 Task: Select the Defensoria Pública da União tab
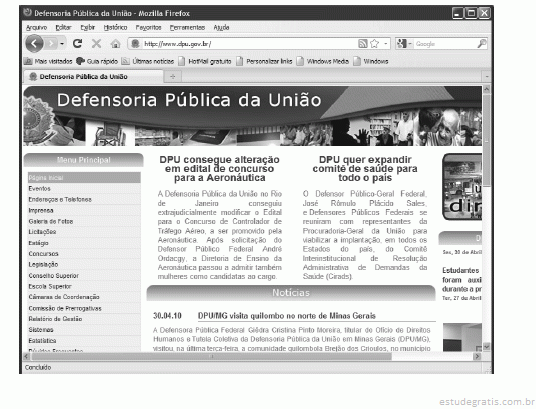click(93, 77)
